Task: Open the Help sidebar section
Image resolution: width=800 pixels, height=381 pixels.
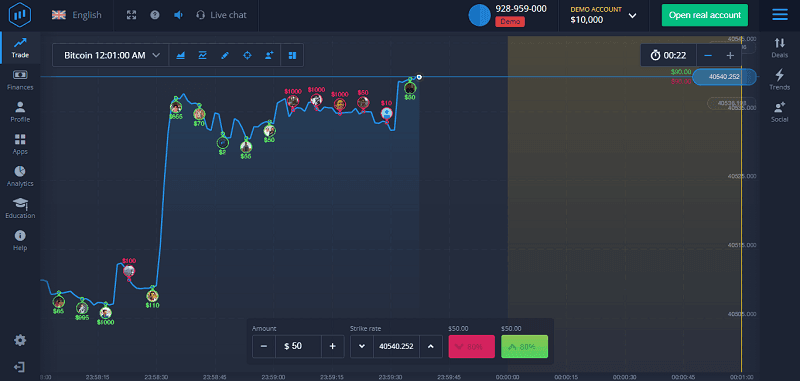Action: (20, 241)
